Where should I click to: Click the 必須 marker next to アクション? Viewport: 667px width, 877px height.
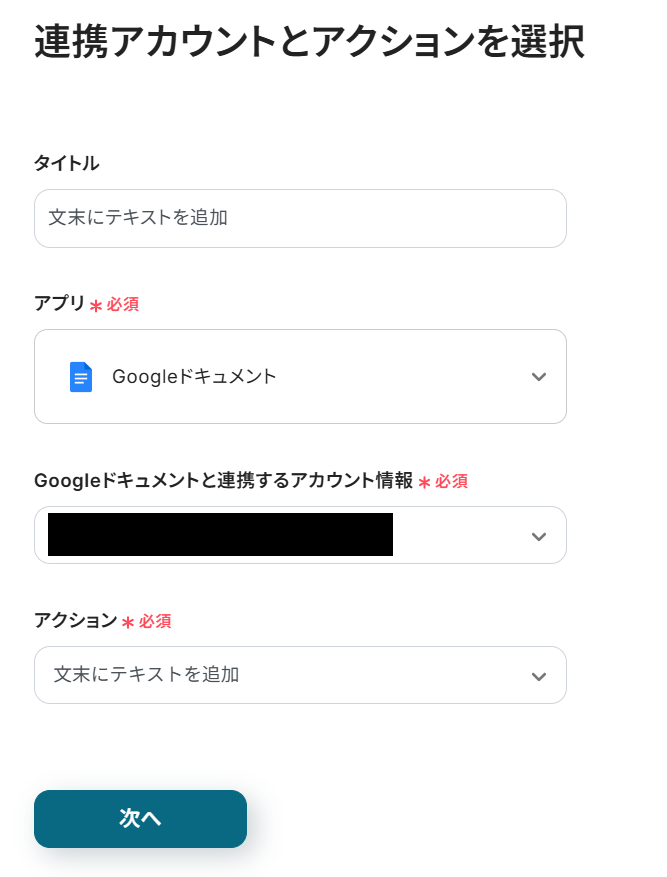click(x=155, y=621)
